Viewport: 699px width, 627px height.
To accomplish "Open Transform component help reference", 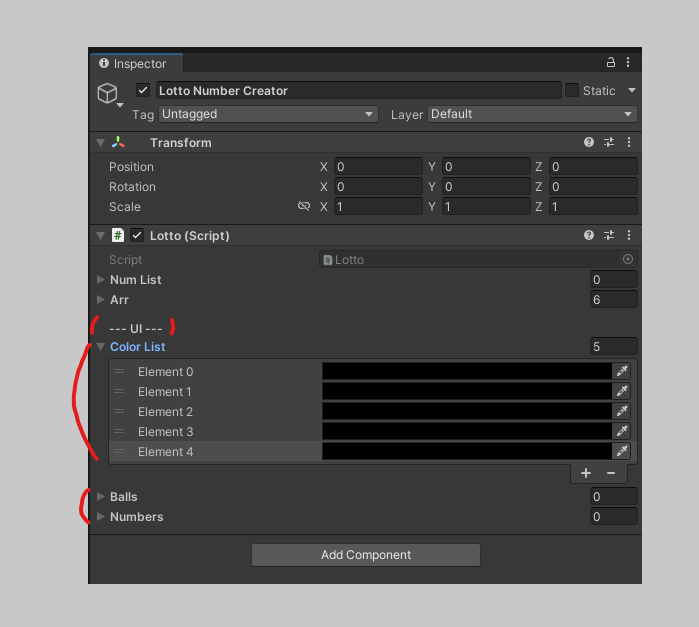I will click(589, 142).
